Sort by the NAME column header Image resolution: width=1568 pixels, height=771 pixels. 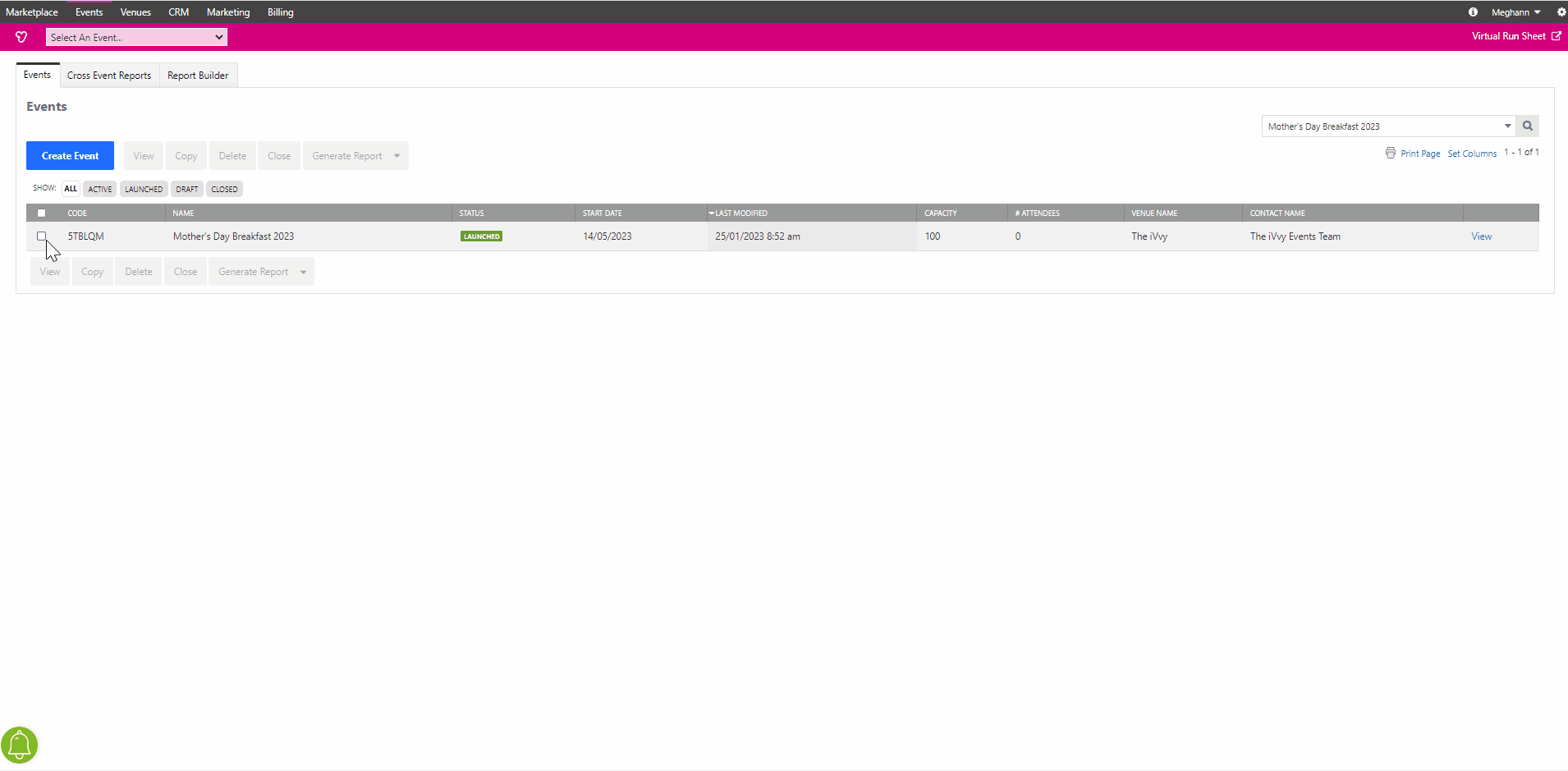tap(183, 213)
